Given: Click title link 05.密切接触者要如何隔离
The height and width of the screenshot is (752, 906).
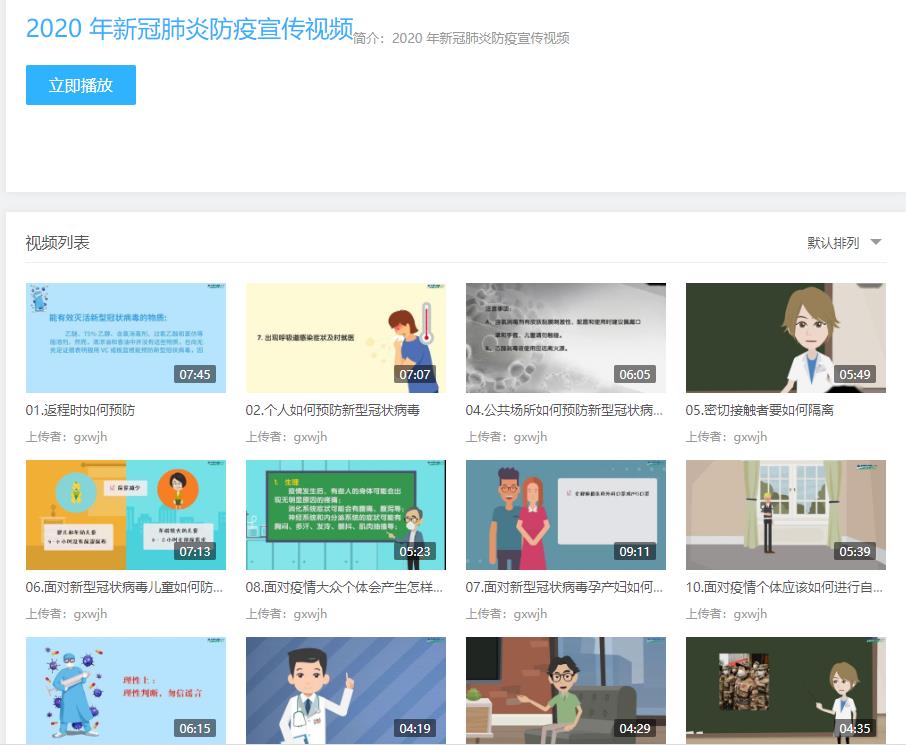Looking at the screenshot, I should pos(759,410).
